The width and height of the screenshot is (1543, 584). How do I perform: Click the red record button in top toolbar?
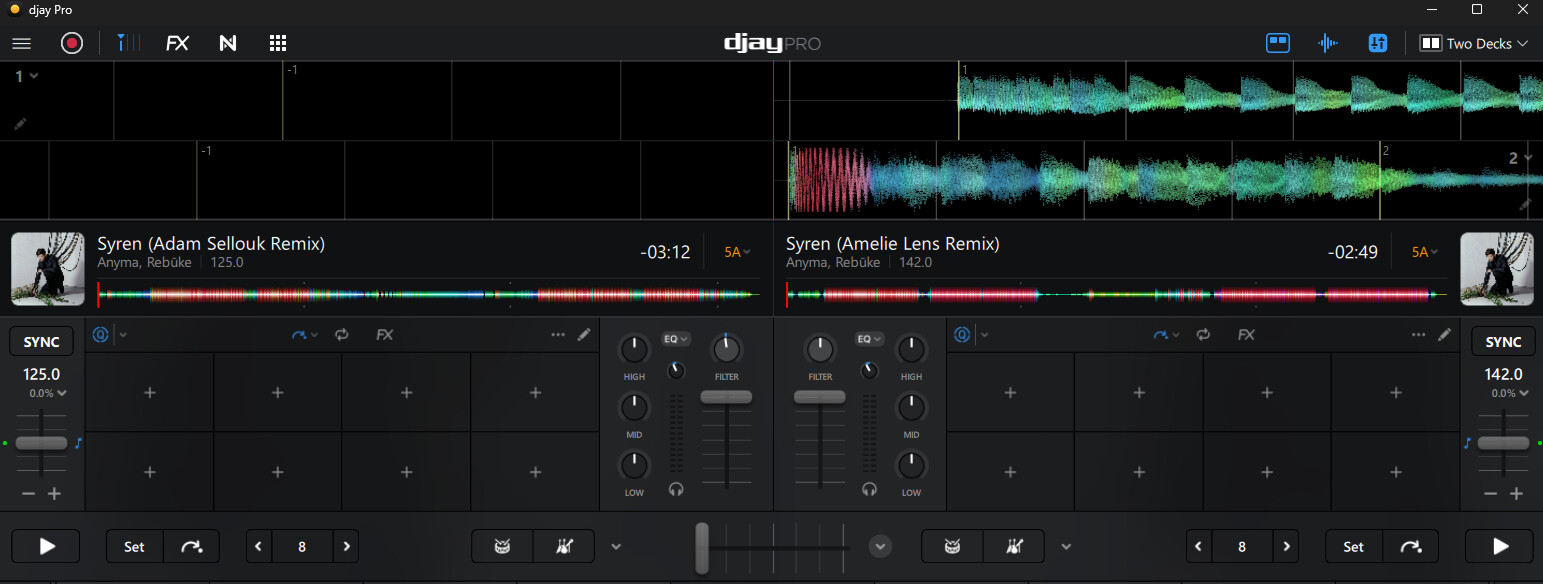(x=72, y=43)
